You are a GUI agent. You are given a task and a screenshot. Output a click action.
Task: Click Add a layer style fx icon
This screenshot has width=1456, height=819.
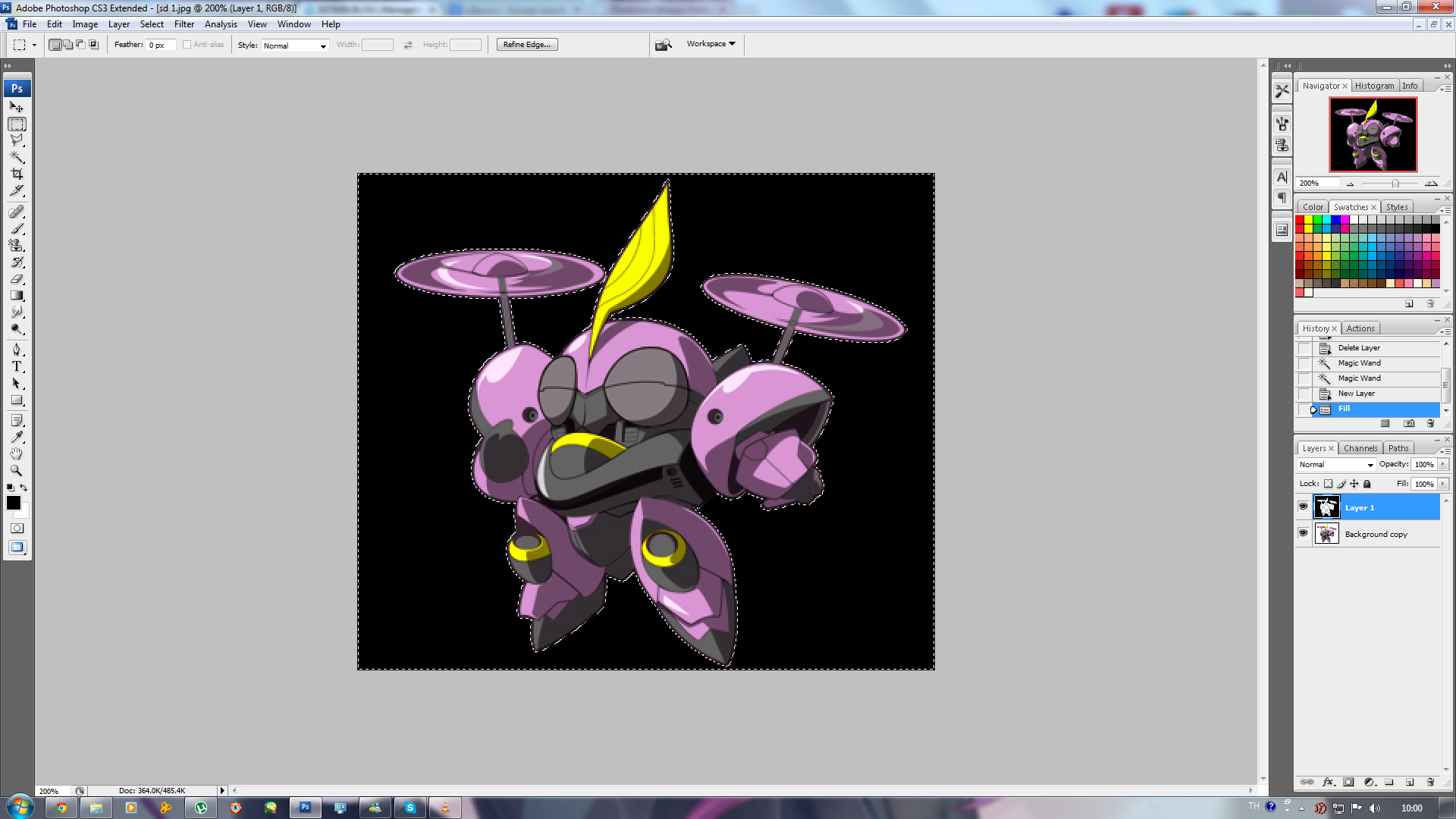1328,782
